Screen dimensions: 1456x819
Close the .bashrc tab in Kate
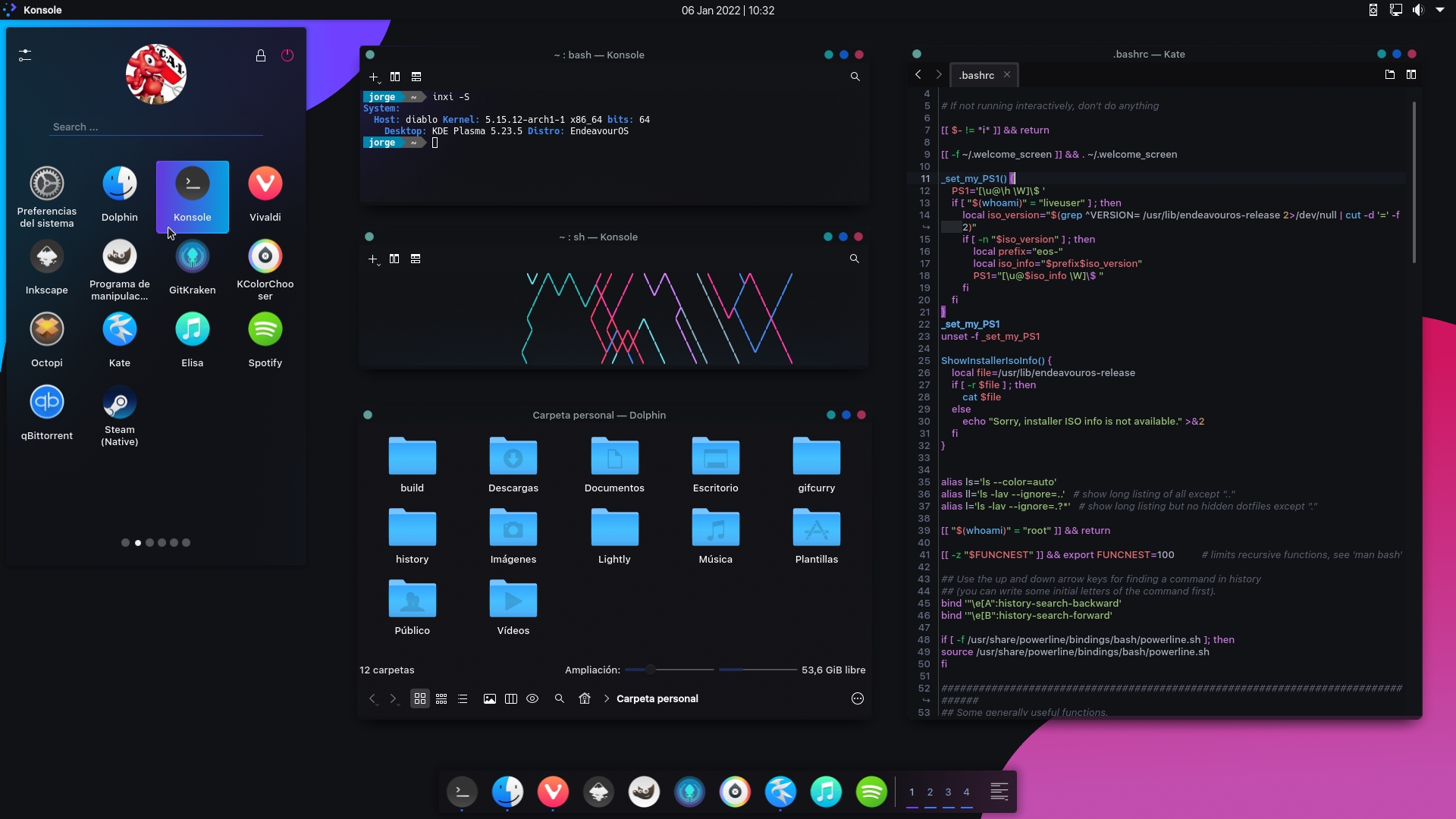[x=1007, y=74]
